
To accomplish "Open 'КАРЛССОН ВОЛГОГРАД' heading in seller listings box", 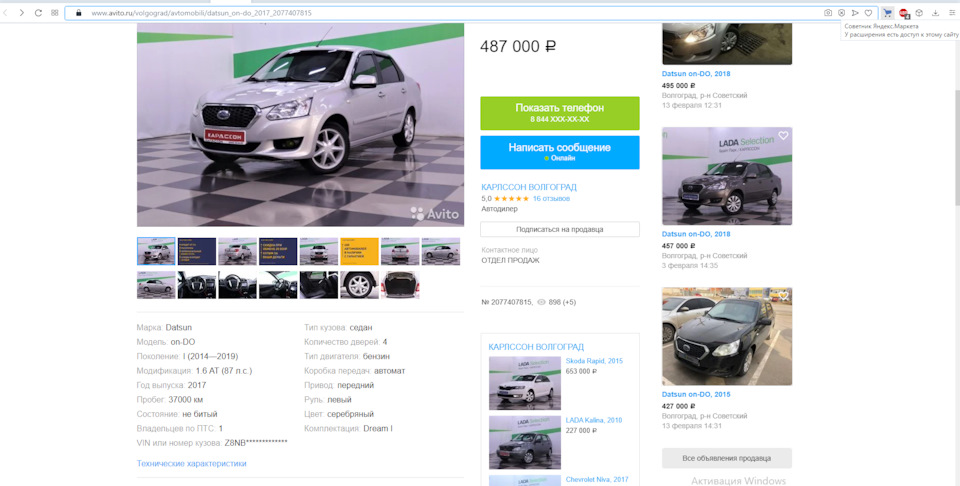I will click(x=536, y=347).
